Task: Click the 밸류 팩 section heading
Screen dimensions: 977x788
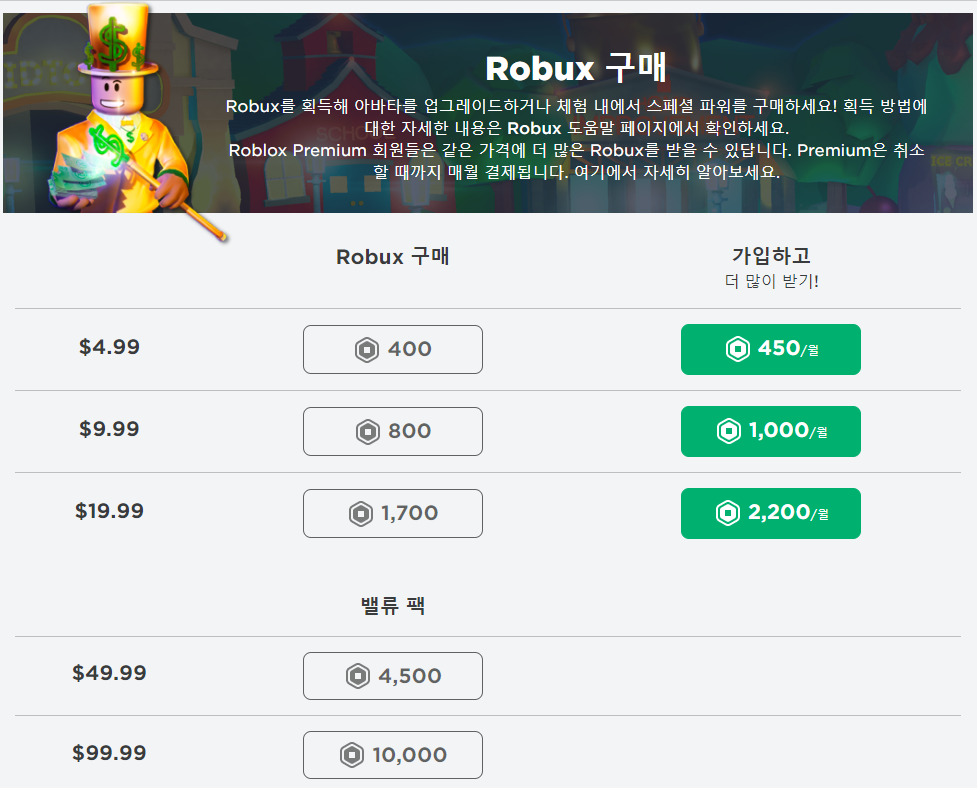Action: click(392, 605)
